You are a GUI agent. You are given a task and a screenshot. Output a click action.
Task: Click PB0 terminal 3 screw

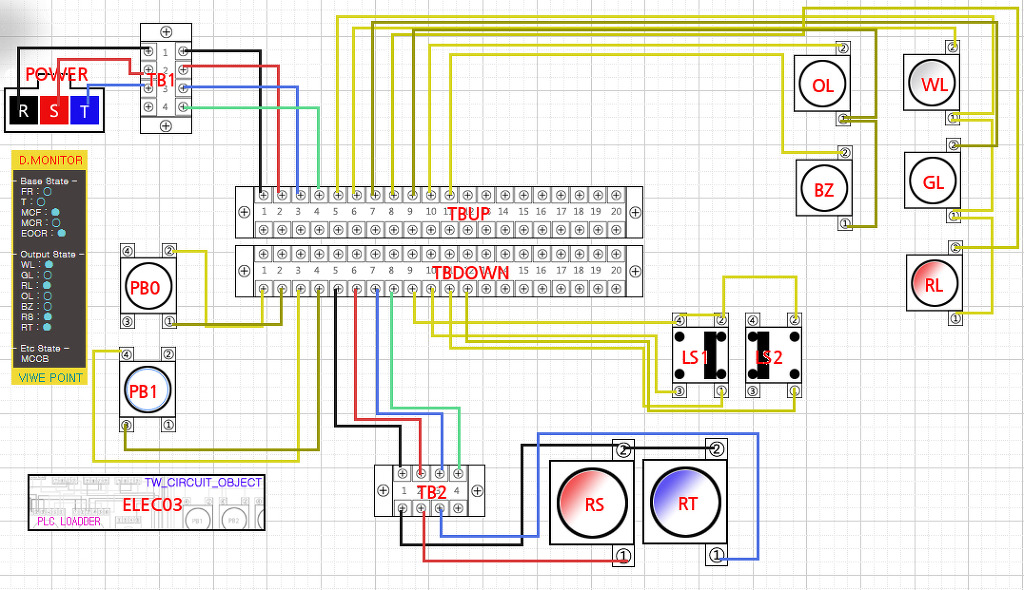pyautogui.click(x=127, y=321)
